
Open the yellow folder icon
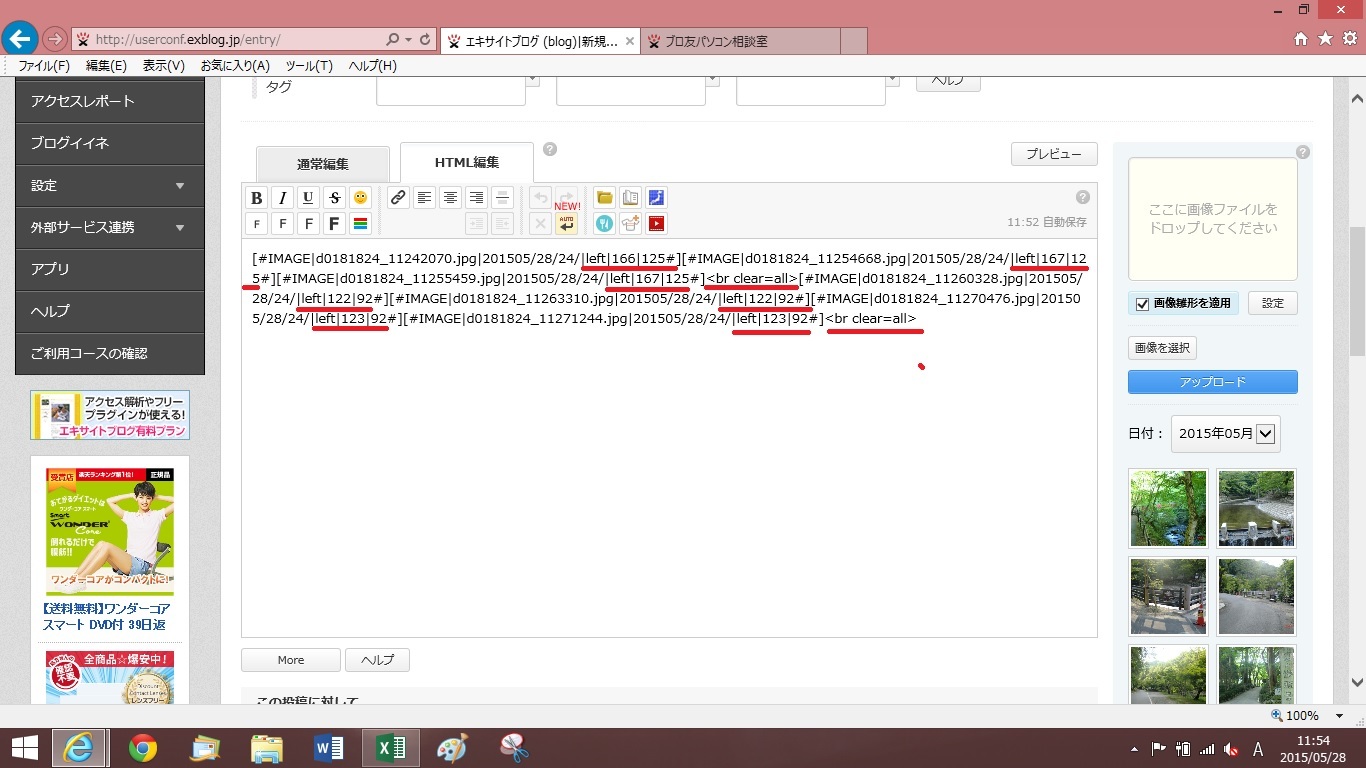click(x=604, y=198)
